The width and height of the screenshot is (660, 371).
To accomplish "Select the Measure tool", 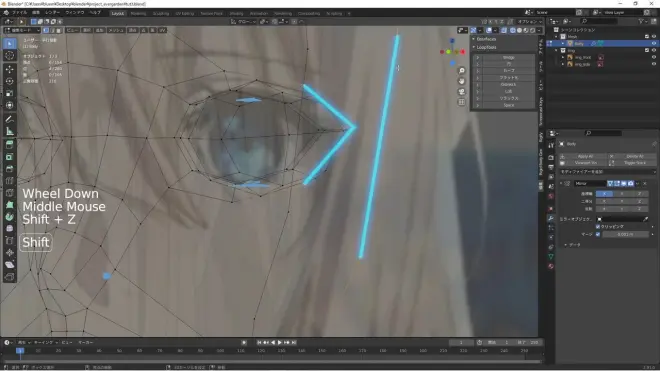I will (x=10, y=131).
